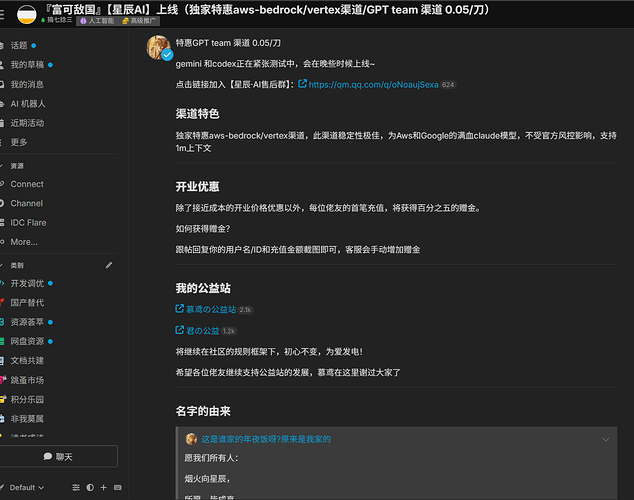
Task: Click the site logo in header
Action: 27,15
